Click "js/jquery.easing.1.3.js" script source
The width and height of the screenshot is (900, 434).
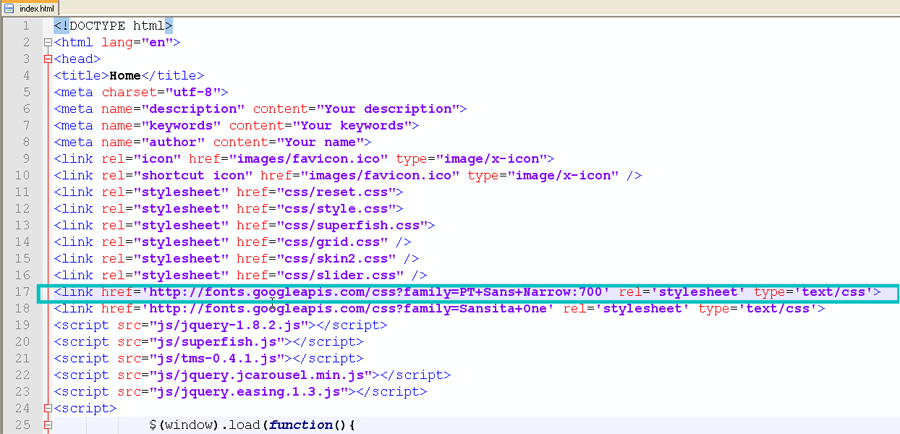(249, 392)
